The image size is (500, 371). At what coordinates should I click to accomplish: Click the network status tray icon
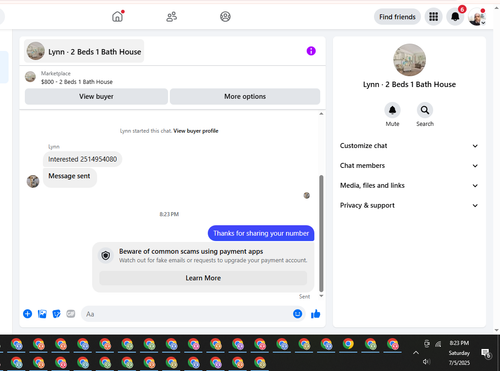coord(438,344)
